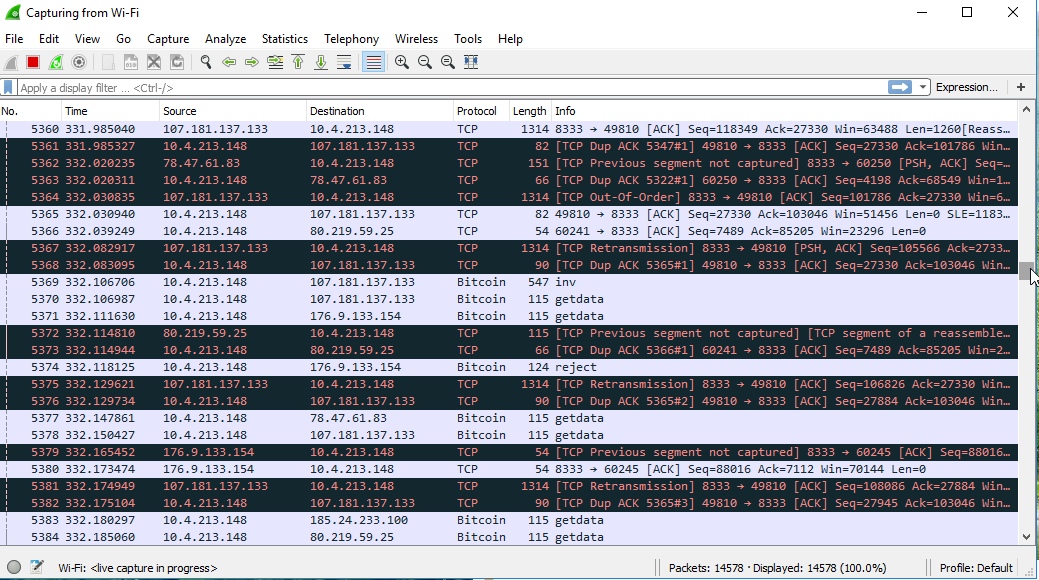Open the Go menu
Screen dimensions: 1039x580
[123, 39]
